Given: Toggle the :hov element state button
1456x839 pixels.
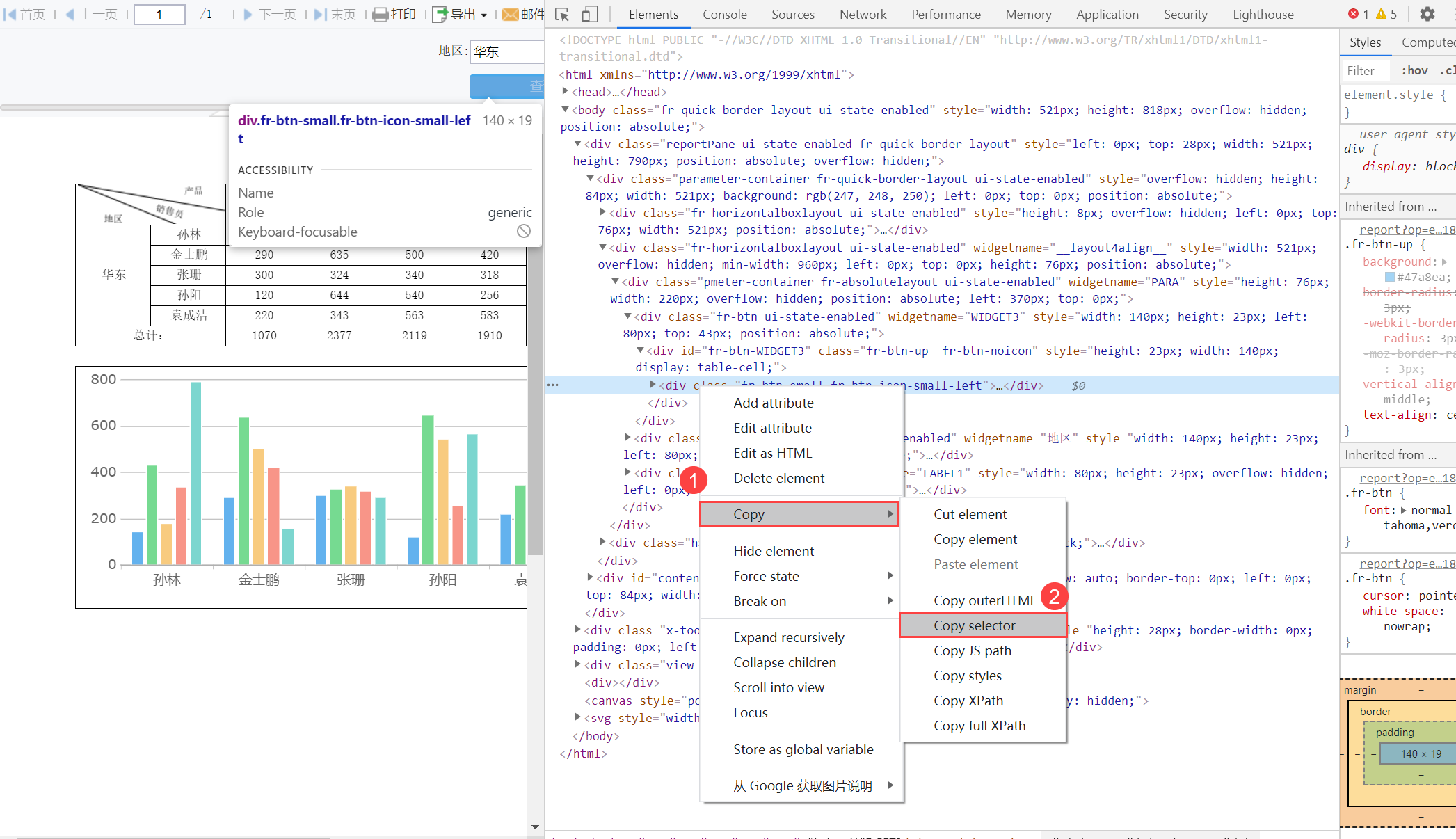Looking at the screenshot, I should click(x=1414, y=70).
